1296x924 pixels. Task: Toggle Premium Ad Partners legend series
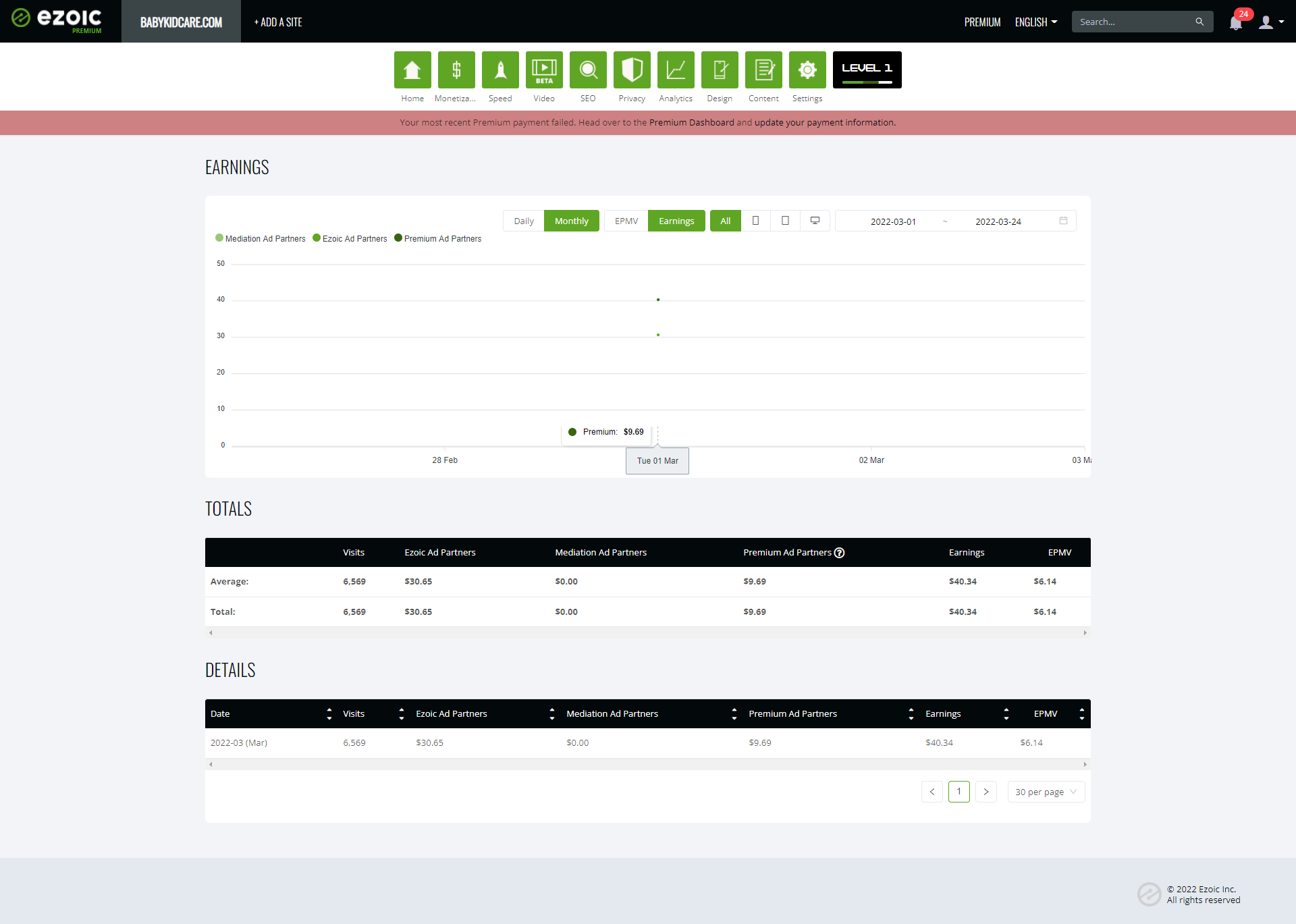(437, 238)
